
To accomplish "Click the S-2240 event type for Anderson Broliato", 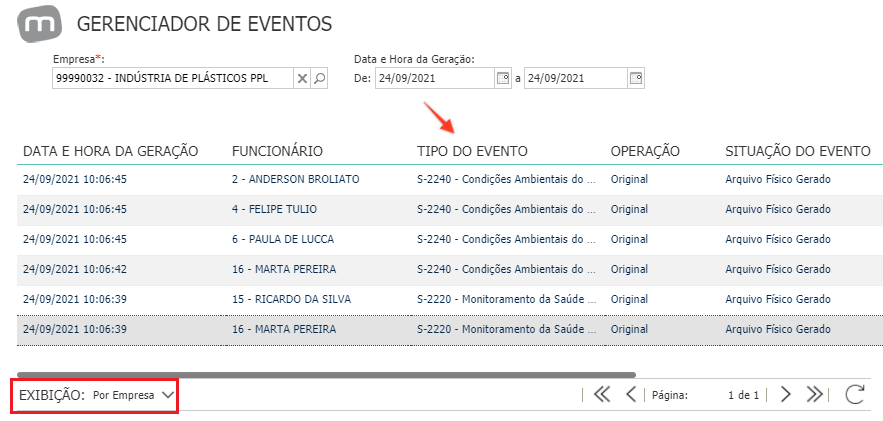I will [x=506, y=180].
